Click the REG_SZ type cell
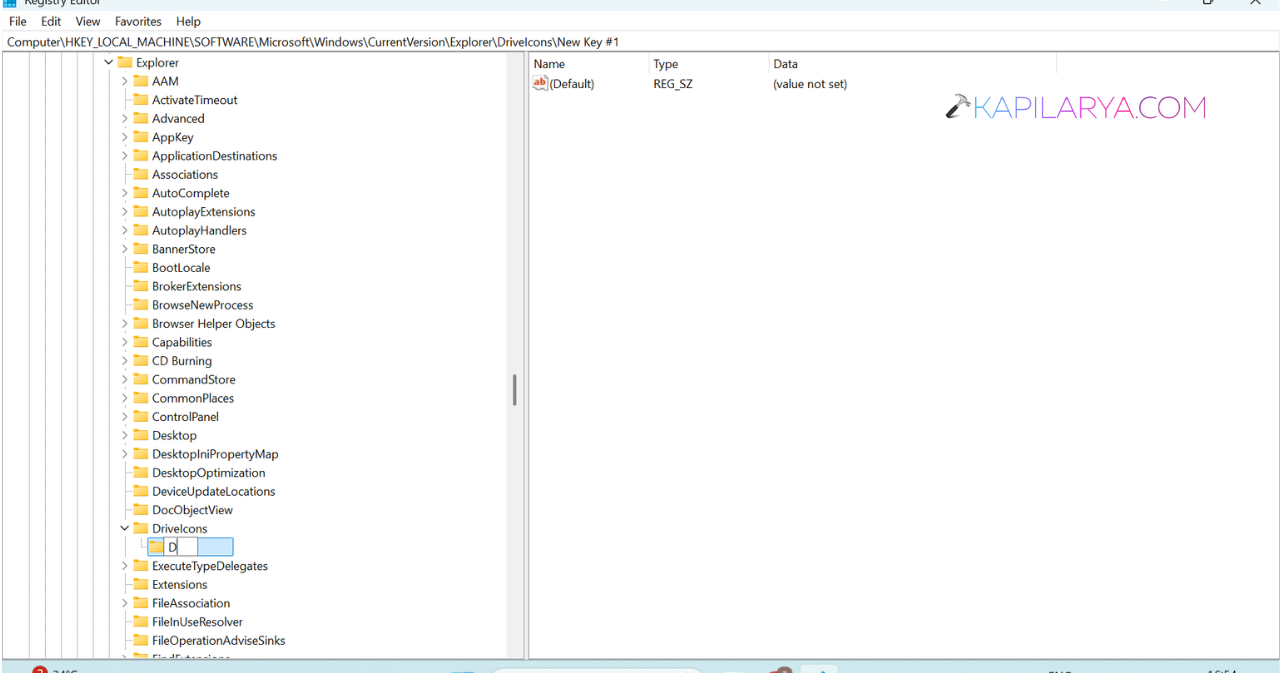Screen dimensions: 1280x673 (673, 84)
